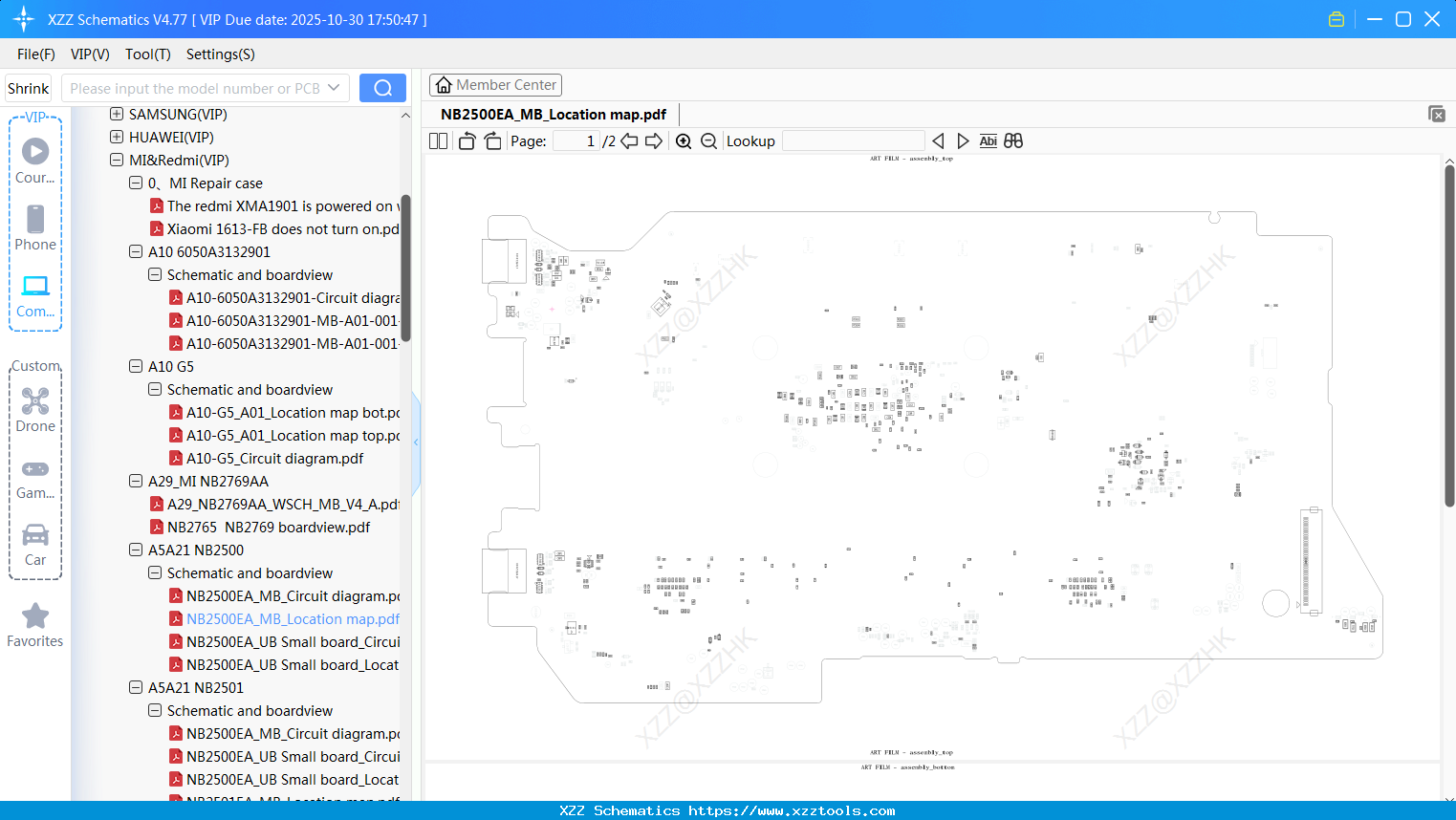
Task: Open the VIP(V) menu
Action: click(90, 54)
